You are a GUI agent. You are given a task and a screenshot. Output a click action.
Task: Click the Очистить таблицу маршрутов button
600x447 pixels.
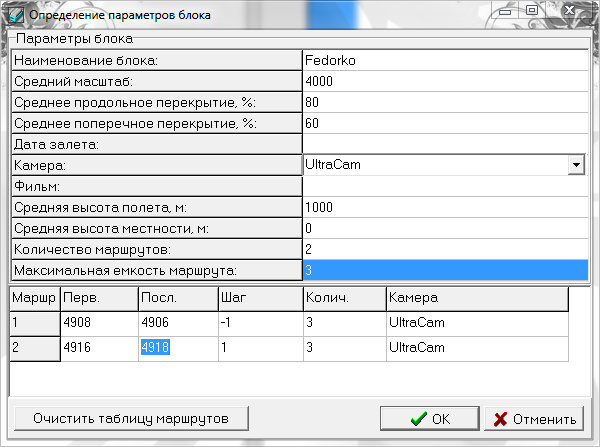click(x=131, y=419)
